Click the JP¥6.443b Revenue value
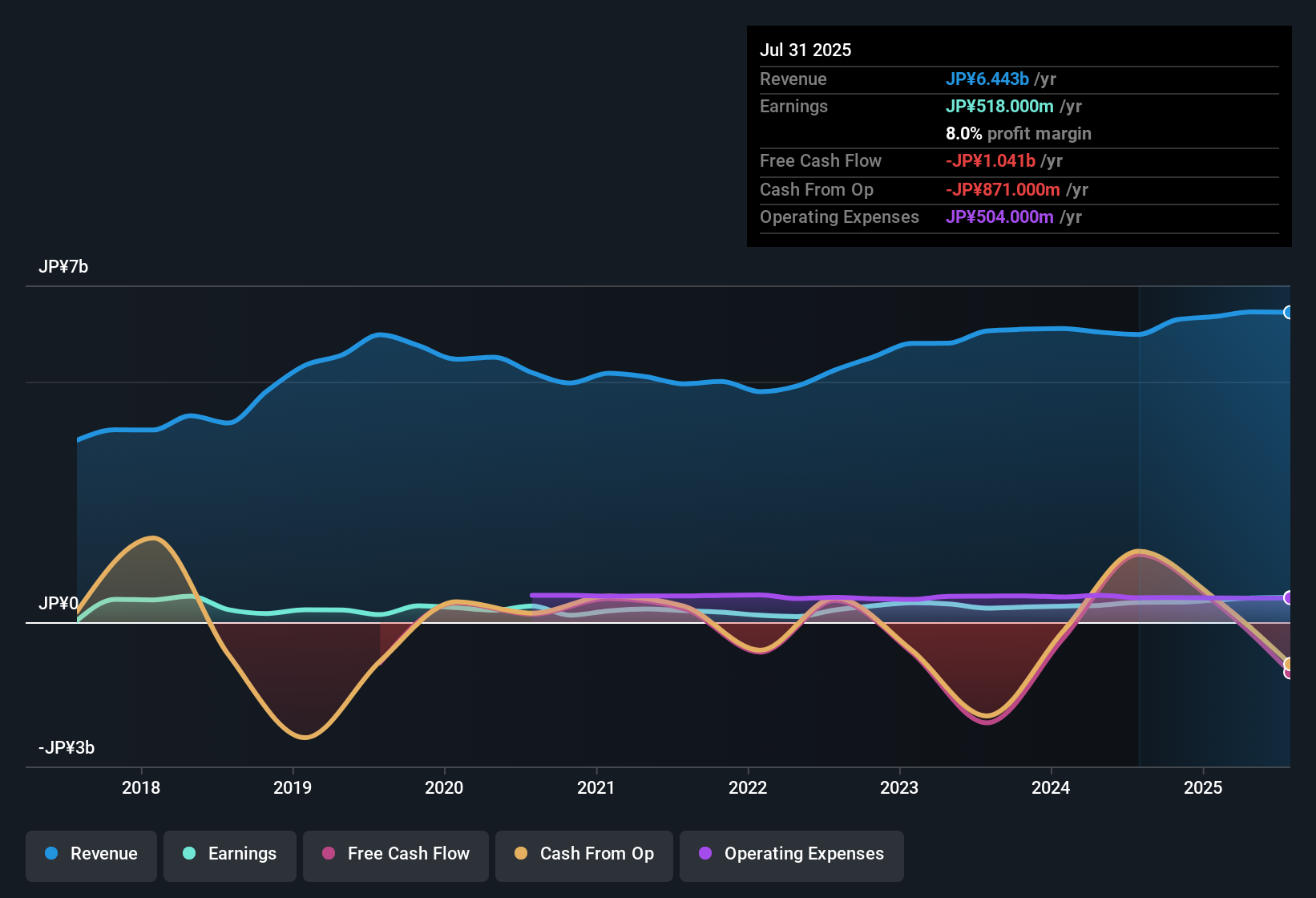Screen dimensions: 1316x898 987,79
